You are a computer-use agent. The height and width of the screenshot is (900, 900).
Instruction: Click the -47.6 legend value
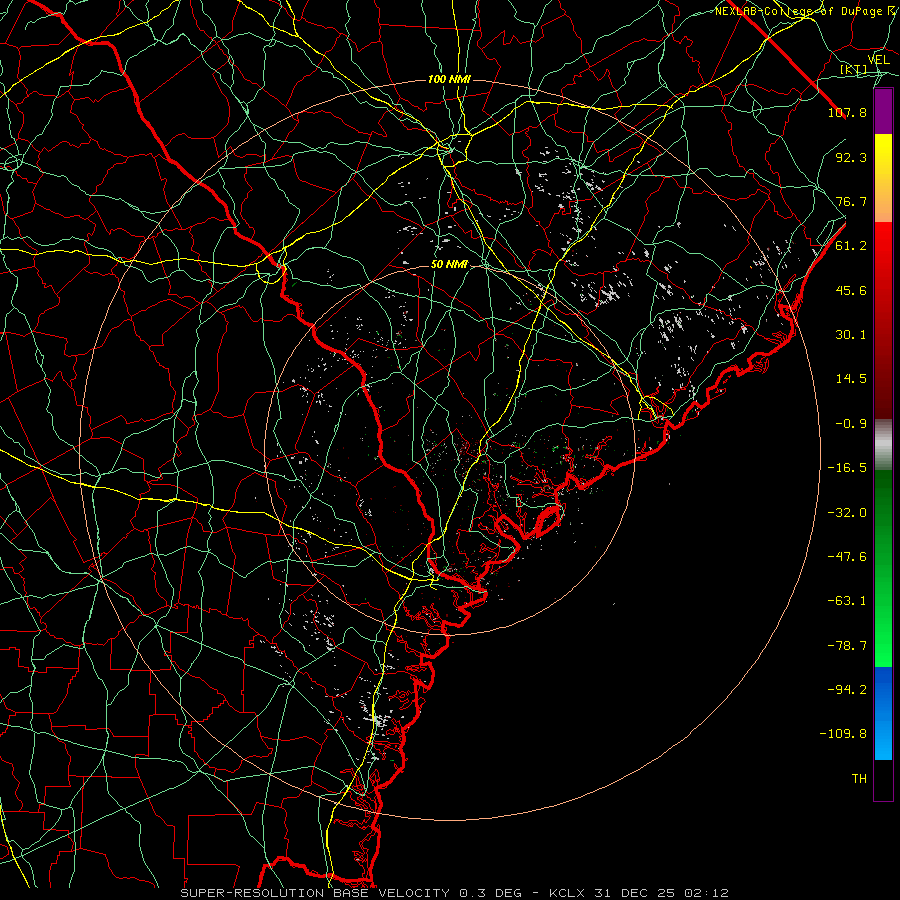[847, 557]
